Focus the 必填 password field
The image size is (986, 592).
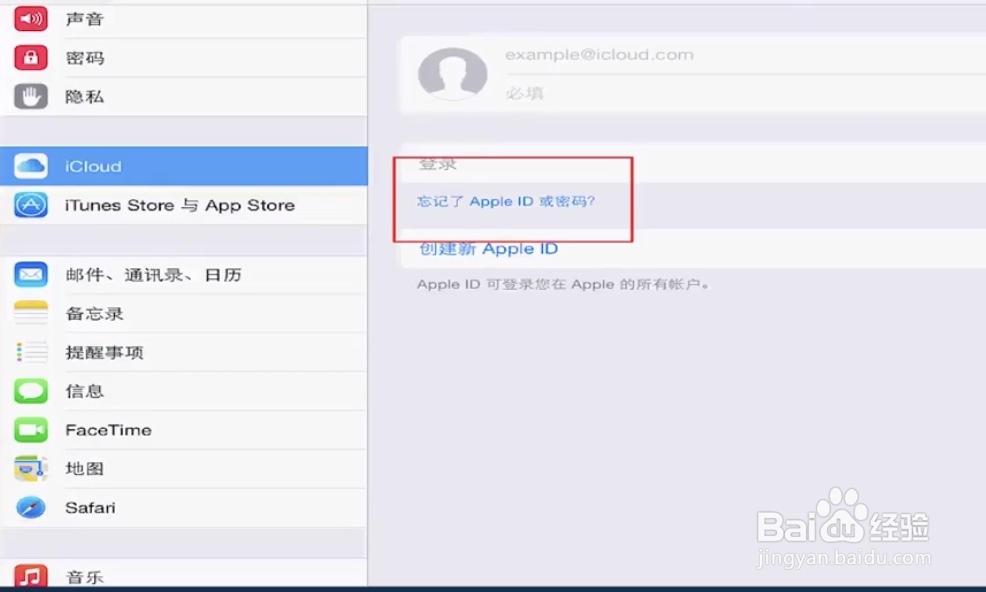[x=745, y=93]
